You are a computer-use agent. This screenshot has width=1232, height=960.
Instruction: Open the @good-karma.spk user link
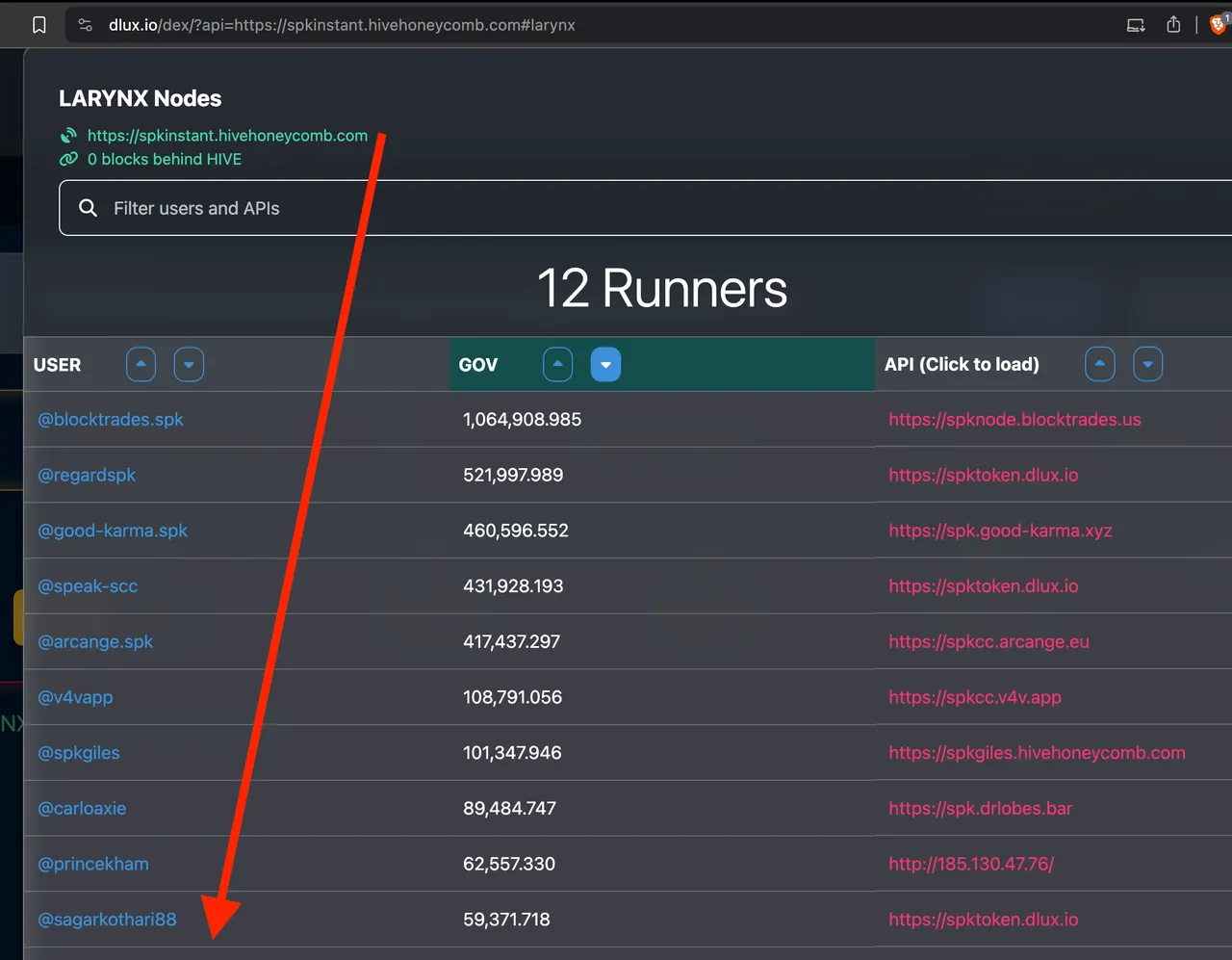113,531
